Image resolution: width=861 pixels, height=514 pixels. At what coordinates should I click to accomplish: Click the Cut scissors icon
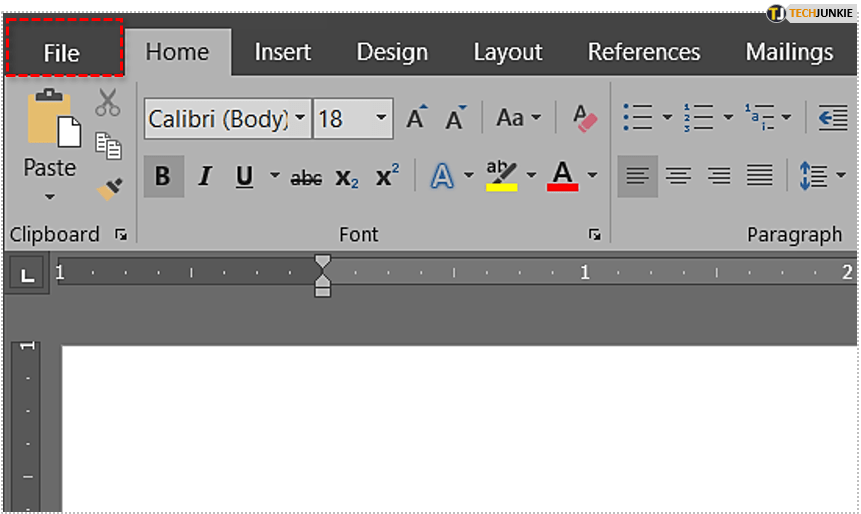point(107,102)
